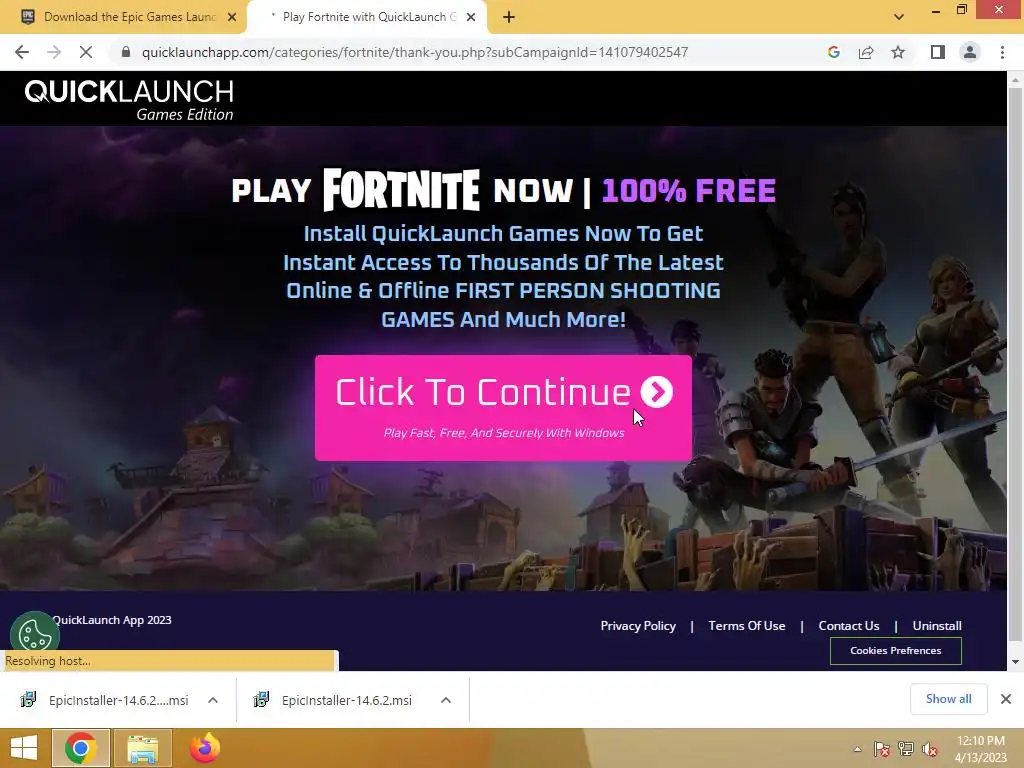The width and height of the screenshot is (1024, 768).
Task: Go back to the previous page
Action: (x=22, y=52)
